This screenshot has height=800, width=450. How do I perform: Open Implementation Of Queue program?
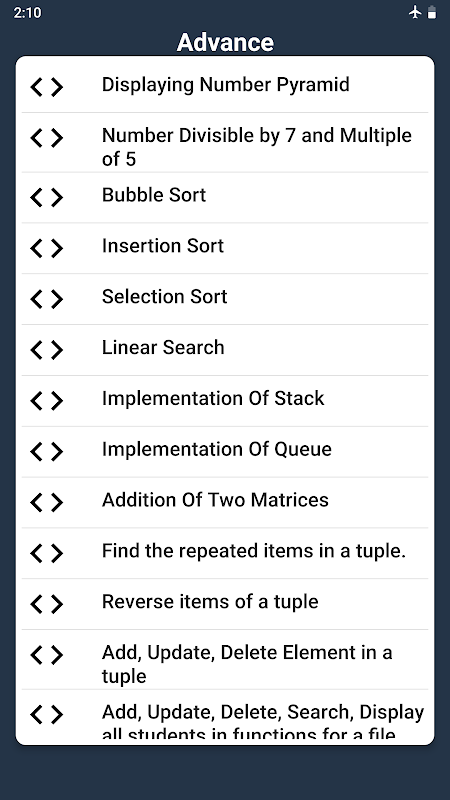224,452
